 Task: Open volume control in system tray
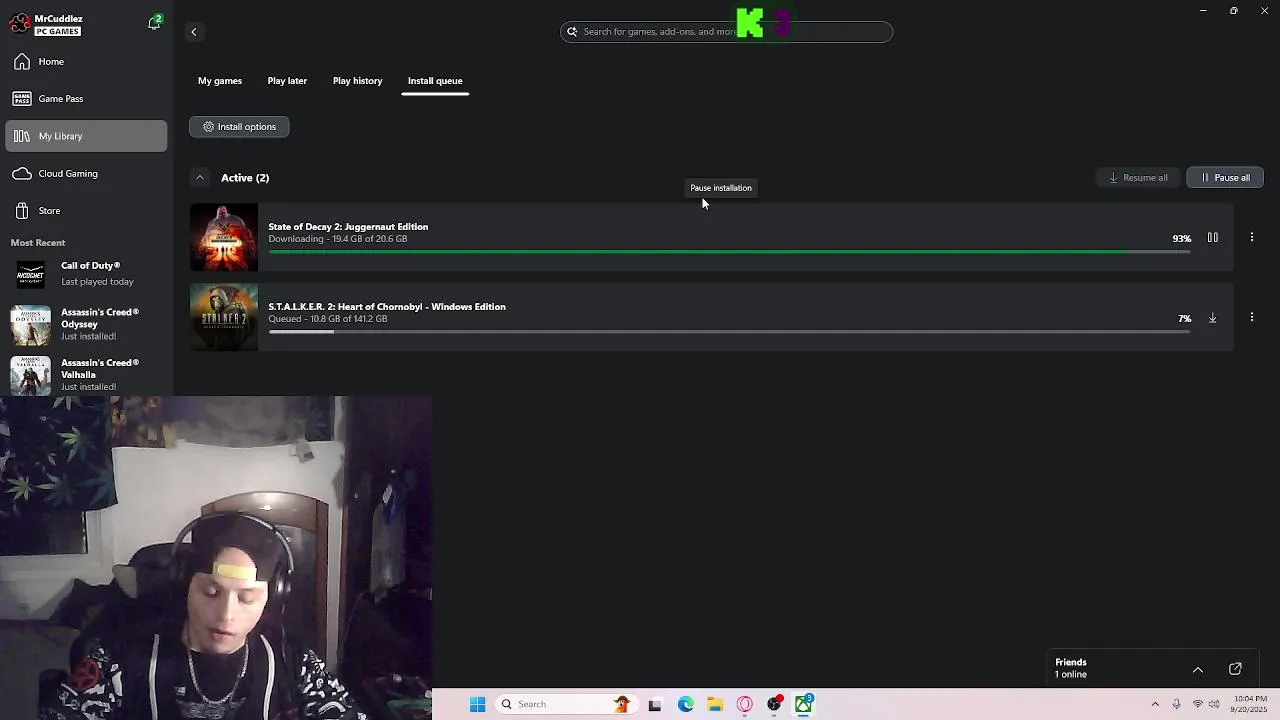(1214, 705)
